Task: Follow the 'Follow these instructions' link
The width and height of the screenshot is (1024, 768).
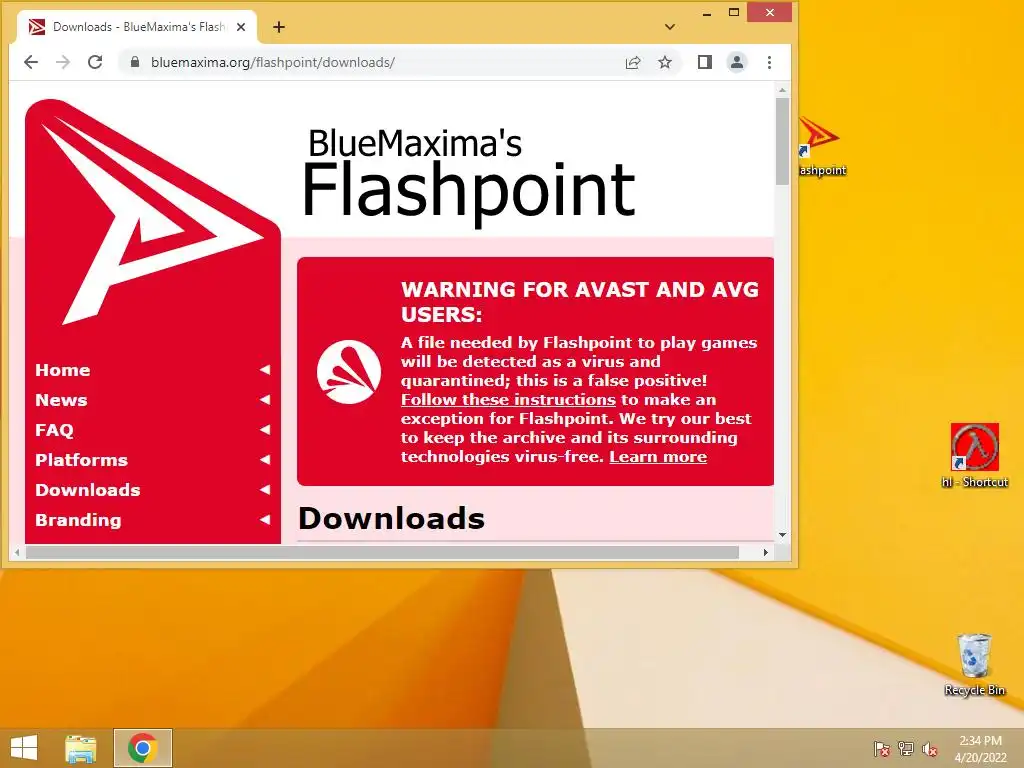Action: 508,400
